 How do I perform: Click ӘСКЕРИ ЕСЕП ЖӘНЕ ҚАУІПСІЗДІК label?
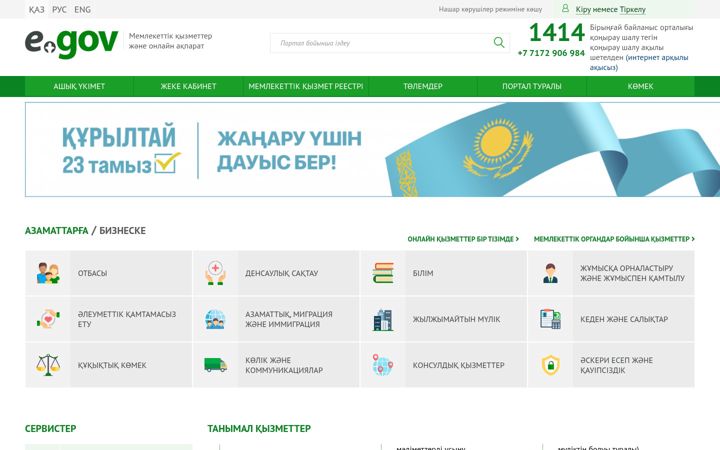pos(616,365)
